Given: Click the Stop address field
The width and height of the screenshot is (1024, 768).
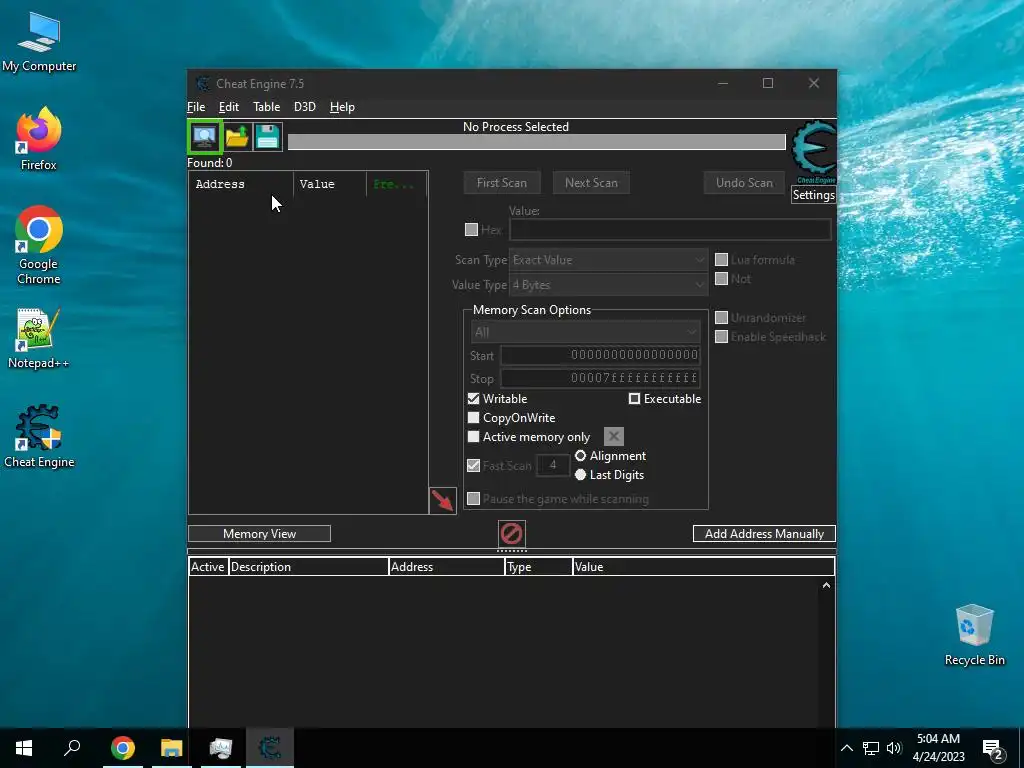Looking at the screenshot, I should point(600,377).
